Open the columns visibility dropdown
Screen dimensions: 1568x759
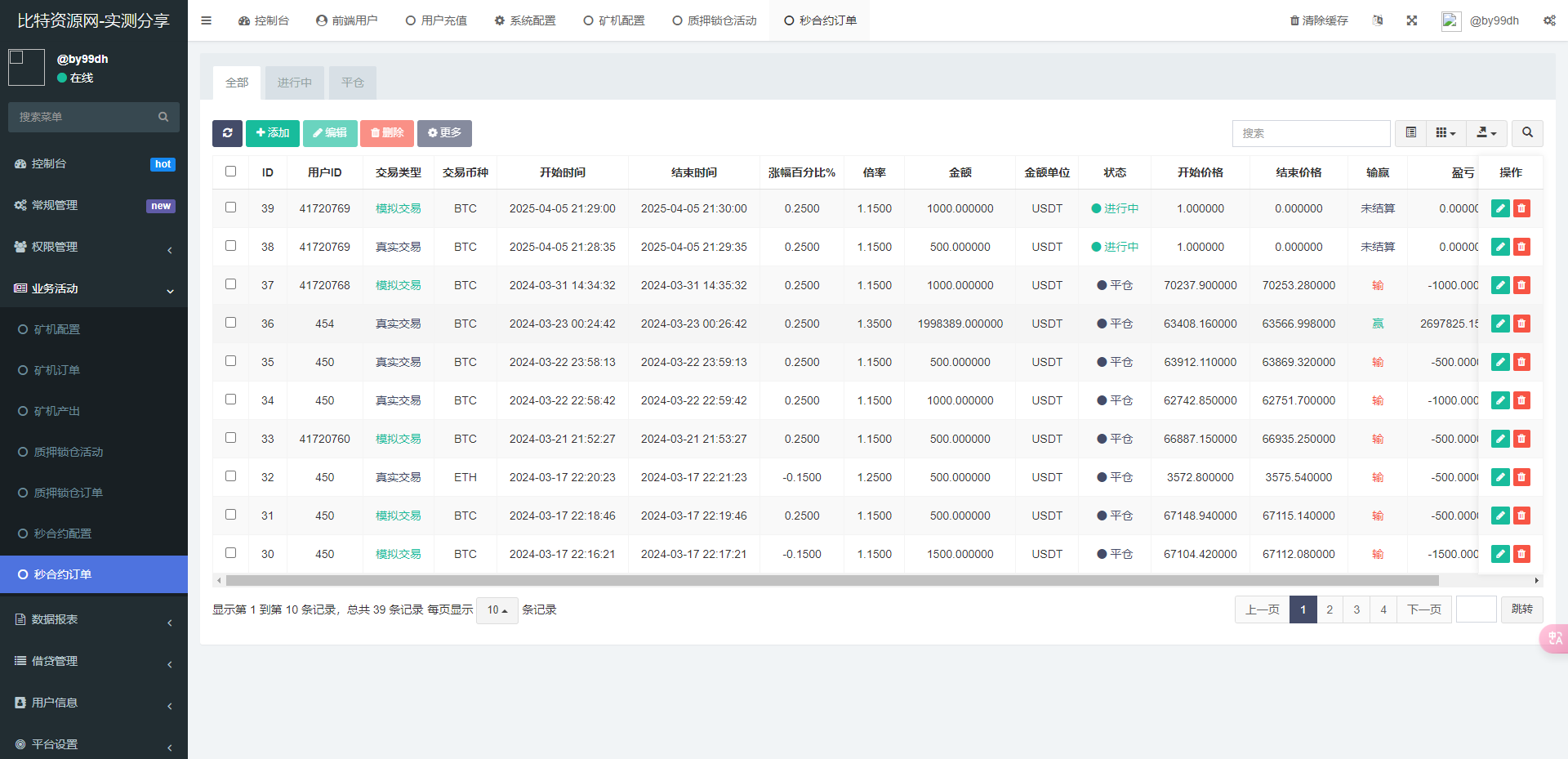pyautogui.click(x=1445, y=133)
